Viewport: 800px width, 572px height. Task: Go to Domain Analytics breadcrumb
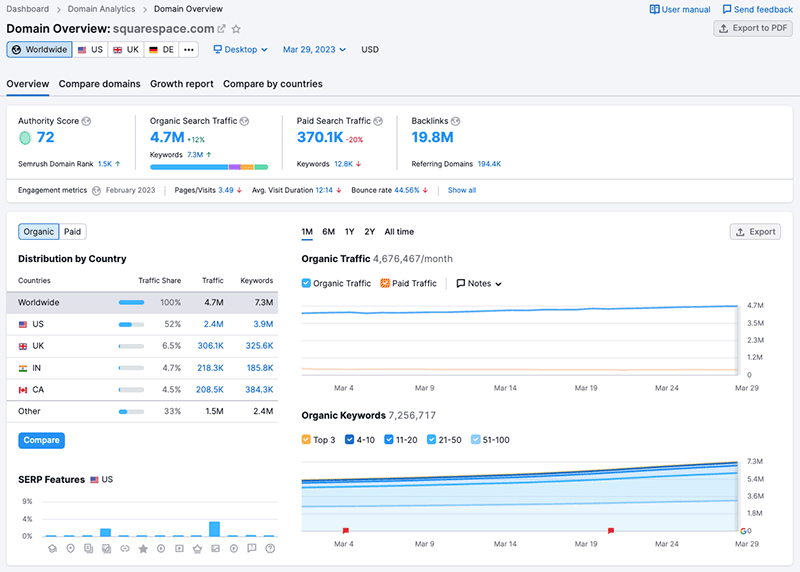(102, 9)
